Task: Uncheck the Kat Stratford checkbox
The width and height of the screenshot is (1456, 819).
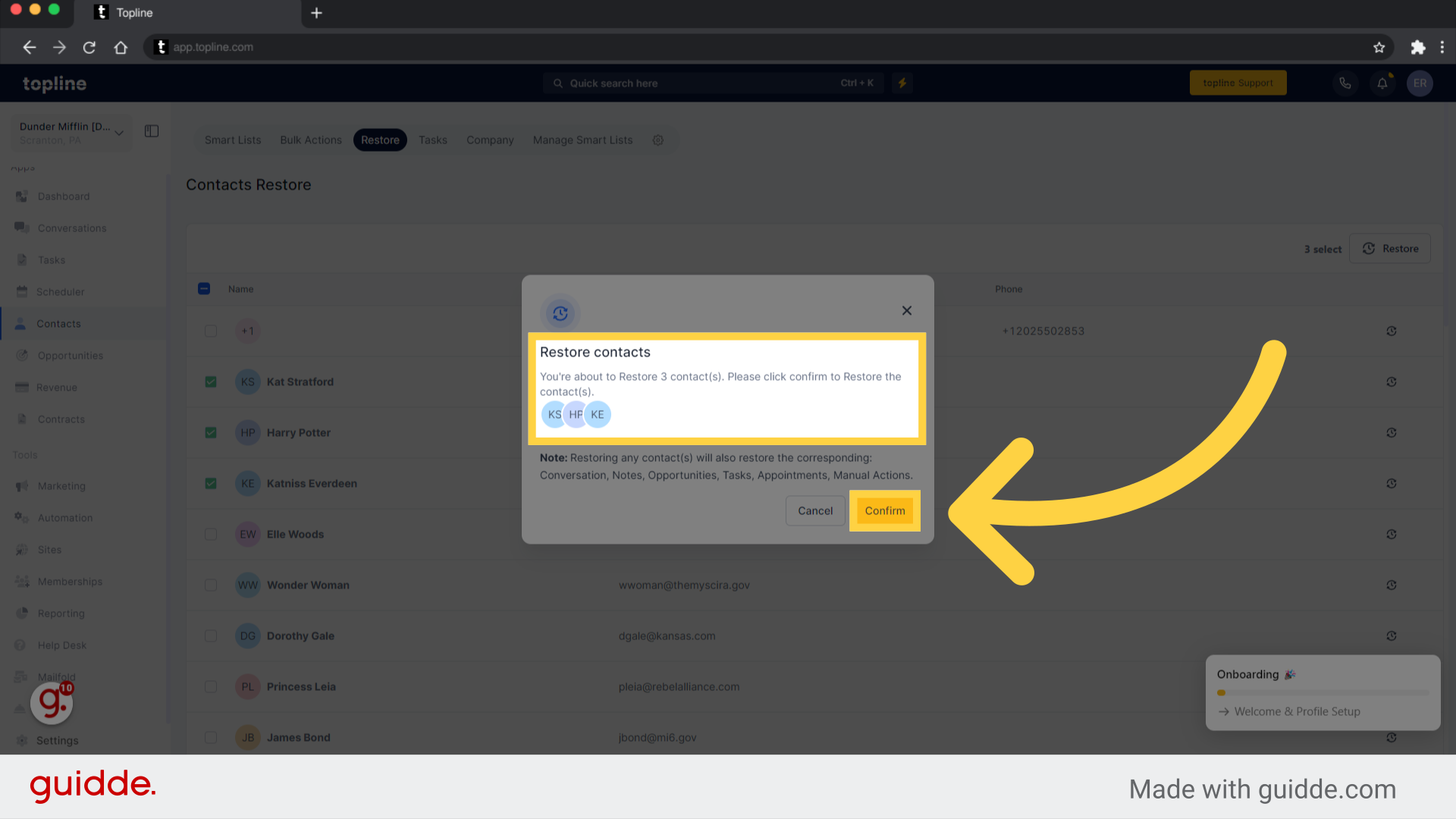Action: pyautogui.click(x=211, y=382)
